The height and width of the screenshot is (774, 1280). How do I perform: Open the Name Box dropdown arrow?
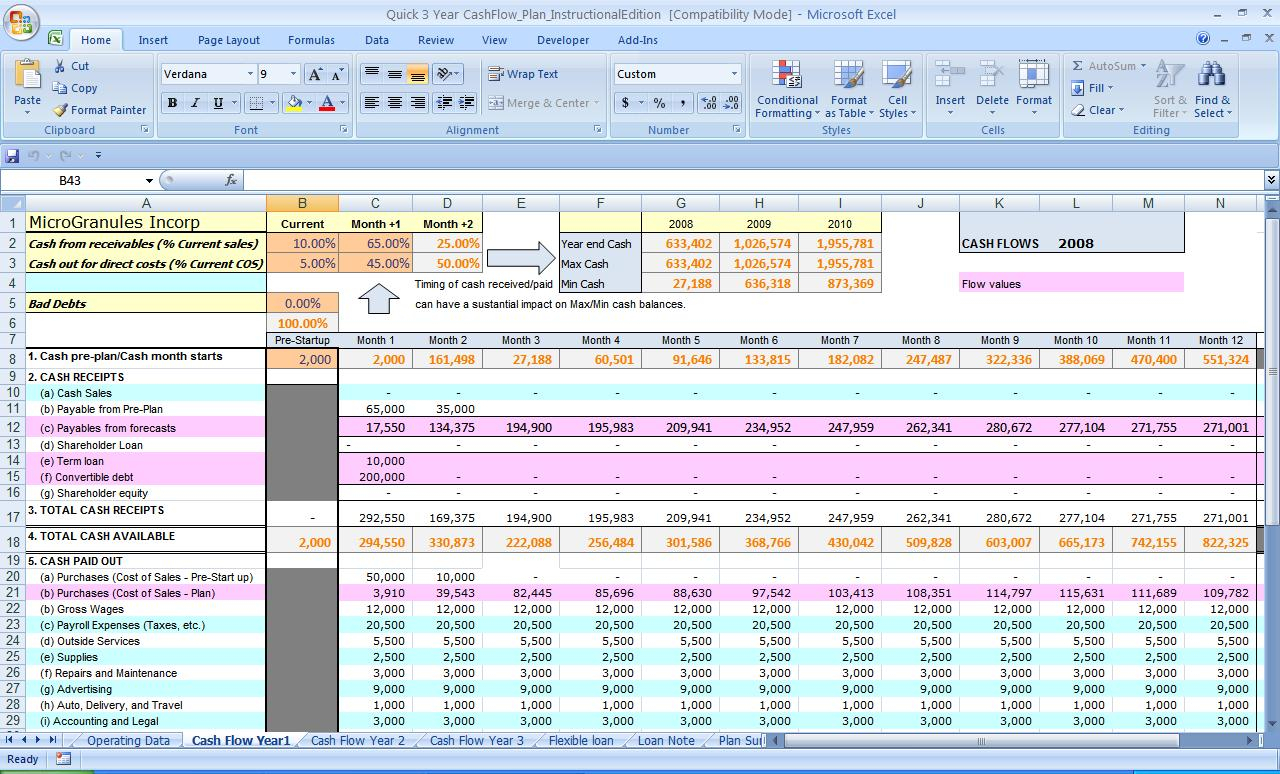point(149,181)
